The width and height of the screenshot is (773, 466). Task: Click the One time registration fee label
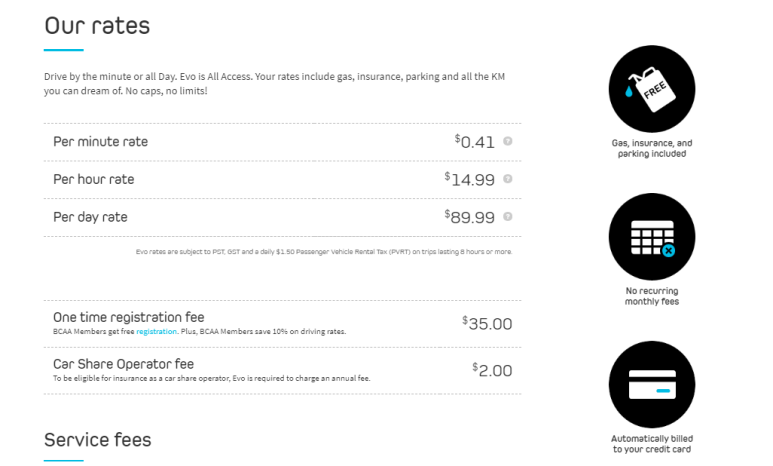129,317
